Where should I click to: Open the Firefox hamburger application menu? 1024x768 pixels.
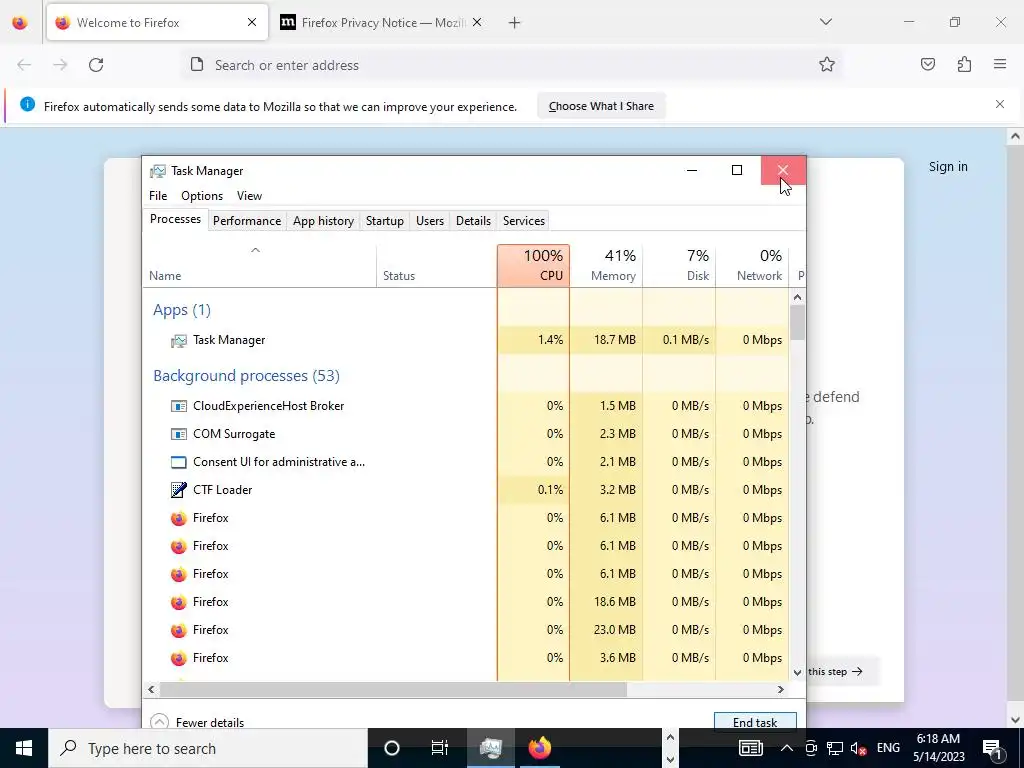[x=1000, y=64]
